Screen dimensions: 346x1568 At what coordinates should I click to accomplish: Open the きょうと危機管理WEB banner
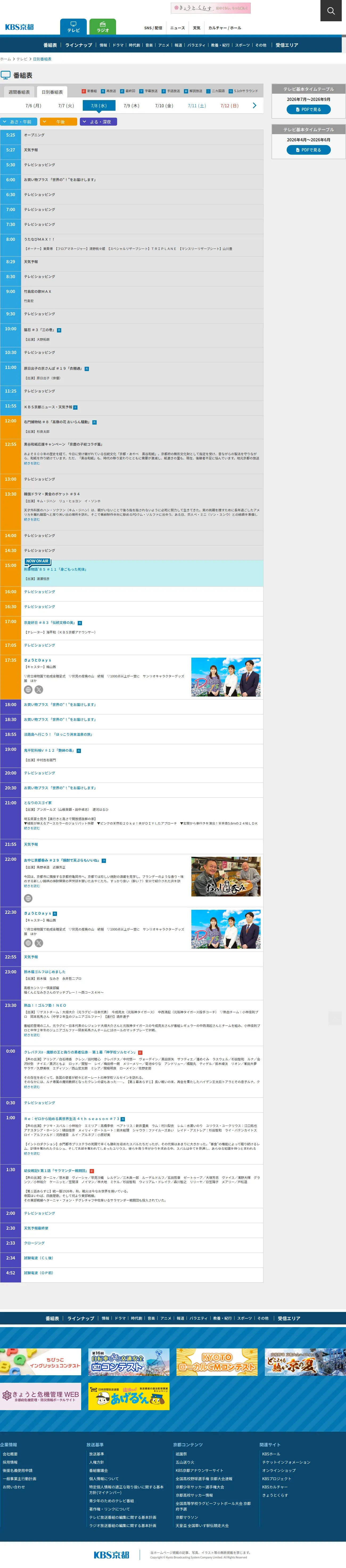(41, 1396)
